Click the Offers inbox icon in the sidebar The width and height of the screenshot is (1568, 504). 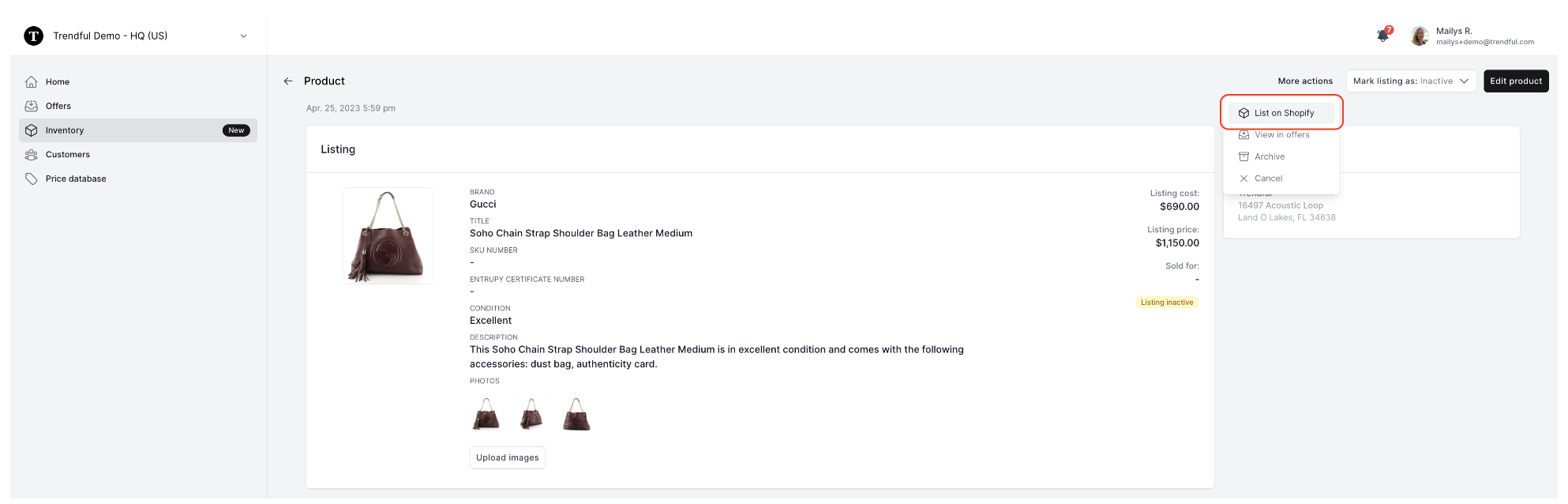pos(32,106)
